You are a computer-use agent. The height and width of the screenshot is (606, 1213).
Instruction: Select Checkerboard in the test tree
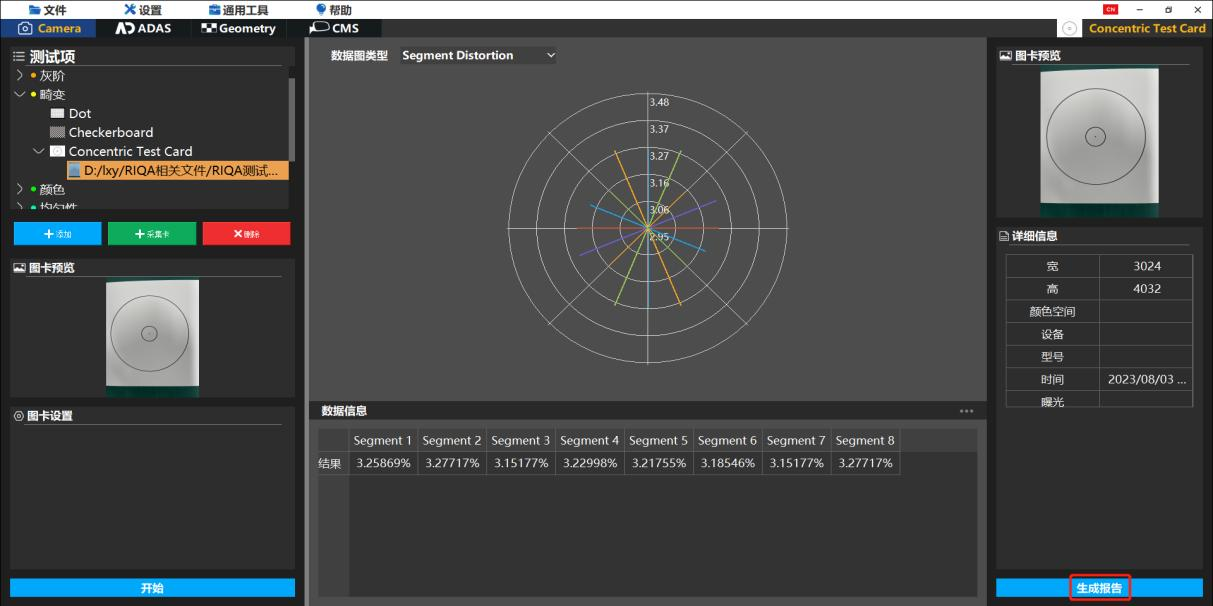click(110, 132)
